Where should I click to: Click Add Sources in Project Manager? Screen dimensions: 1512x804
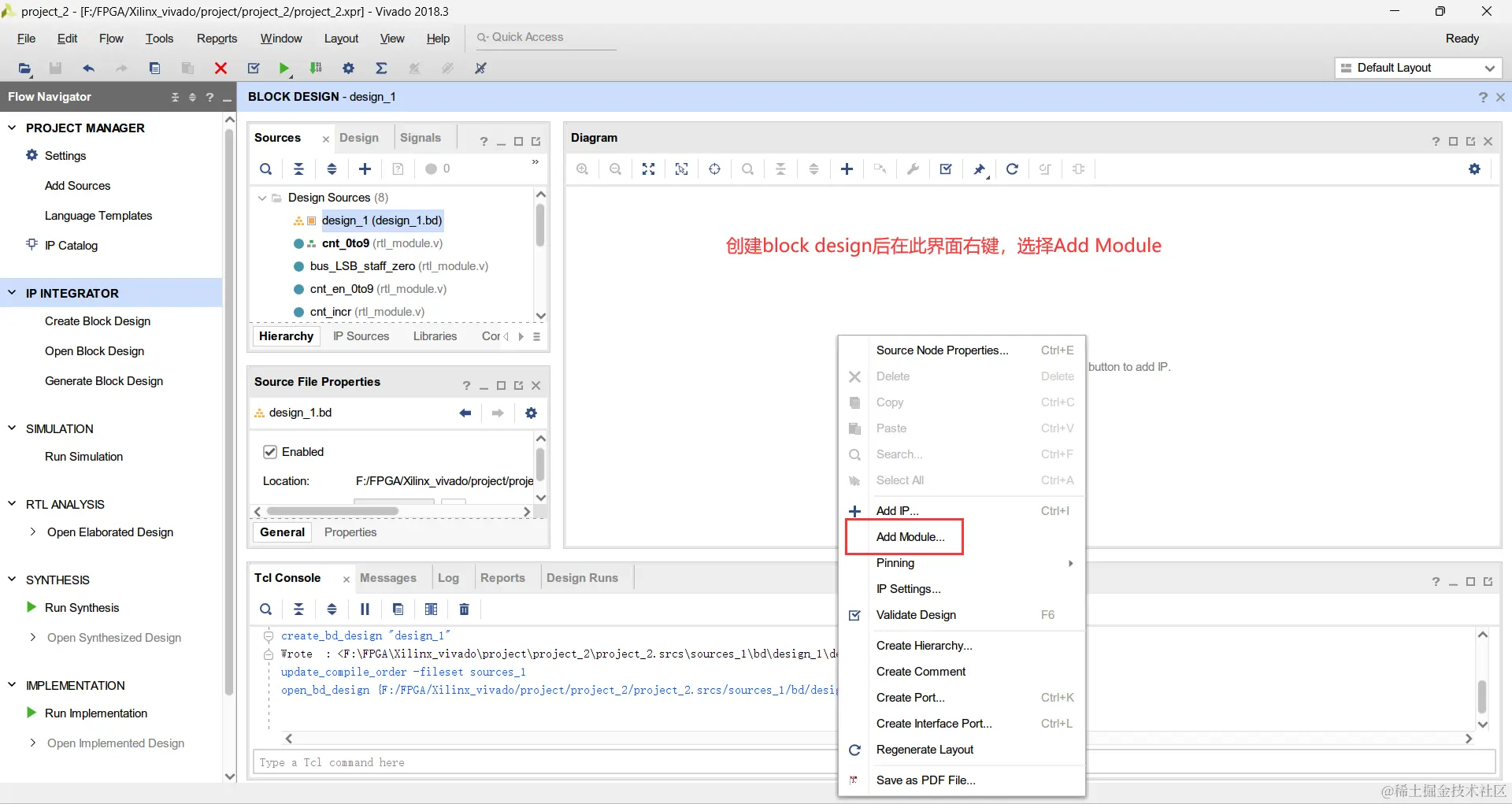pyautogui.click(x=77, y=186)
